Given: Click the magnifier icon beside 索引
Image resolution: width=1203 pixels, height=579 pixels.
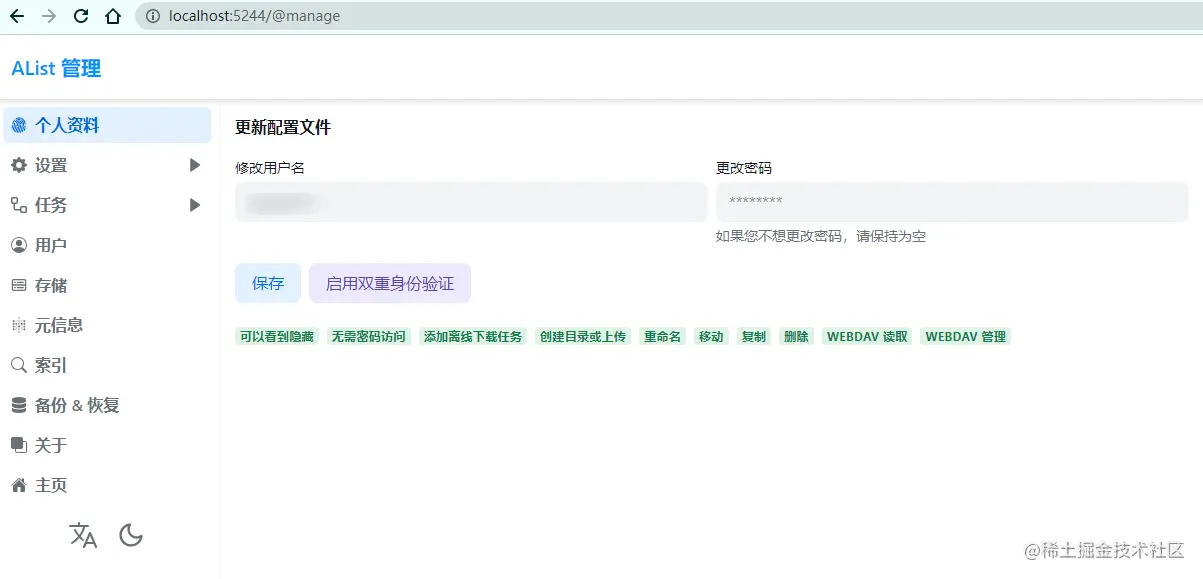Looking at the screenshot, I should [19, 365].
